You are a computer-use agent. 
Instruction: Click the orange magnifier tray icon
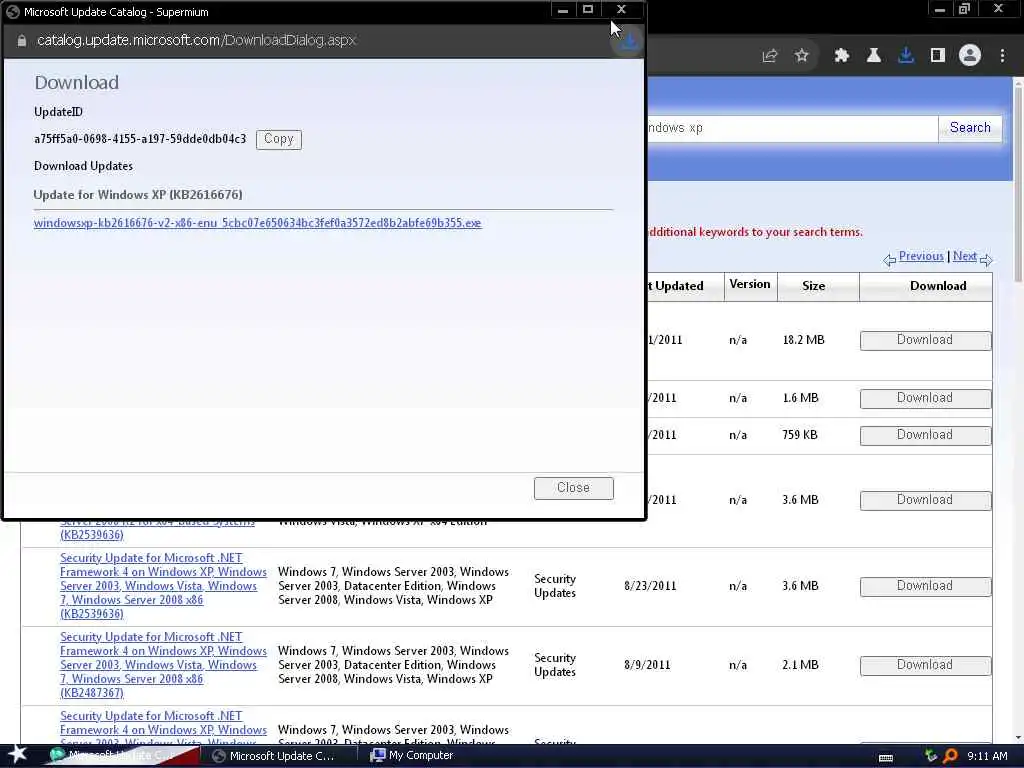(950, 756)
